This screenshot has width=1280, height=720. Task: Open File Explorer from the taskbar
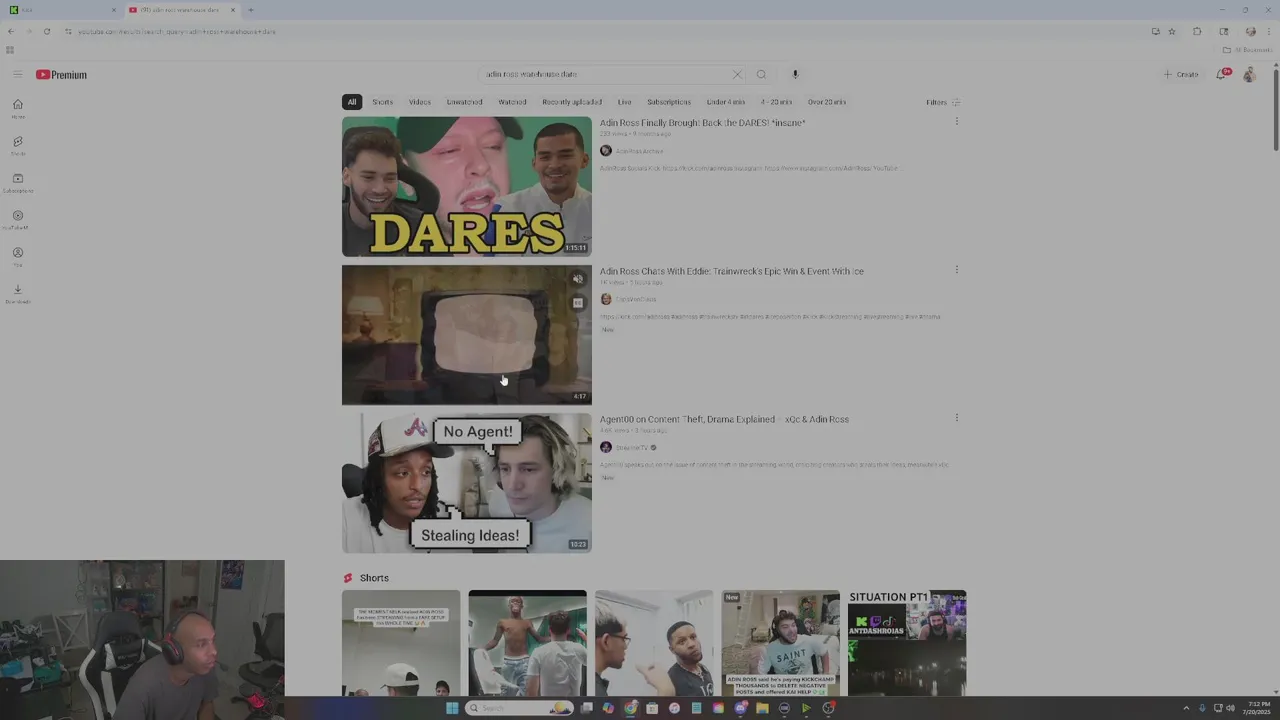pyautogui.click(x=762, y=708)
